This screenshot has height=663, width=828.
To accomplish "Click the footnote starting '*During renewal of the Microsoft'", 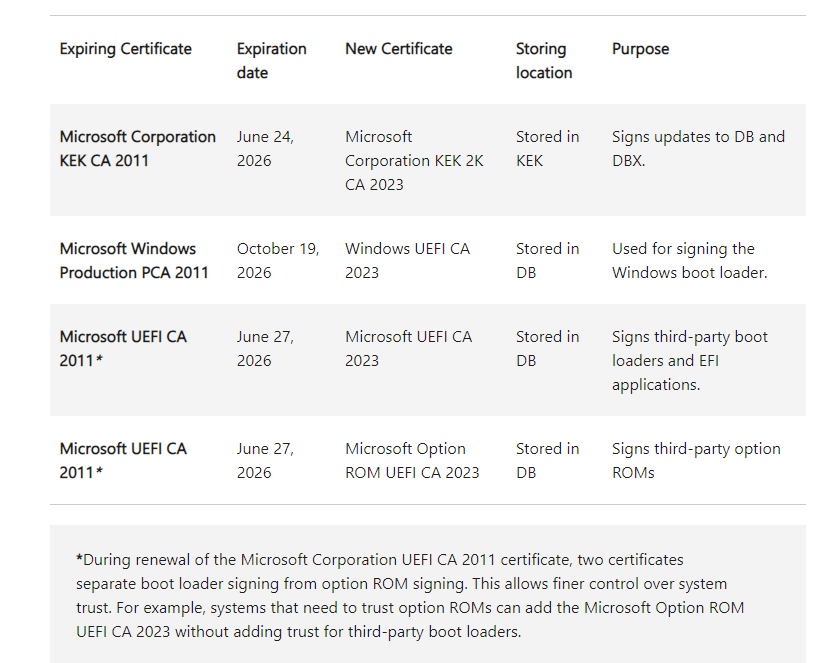I will 410,595.
